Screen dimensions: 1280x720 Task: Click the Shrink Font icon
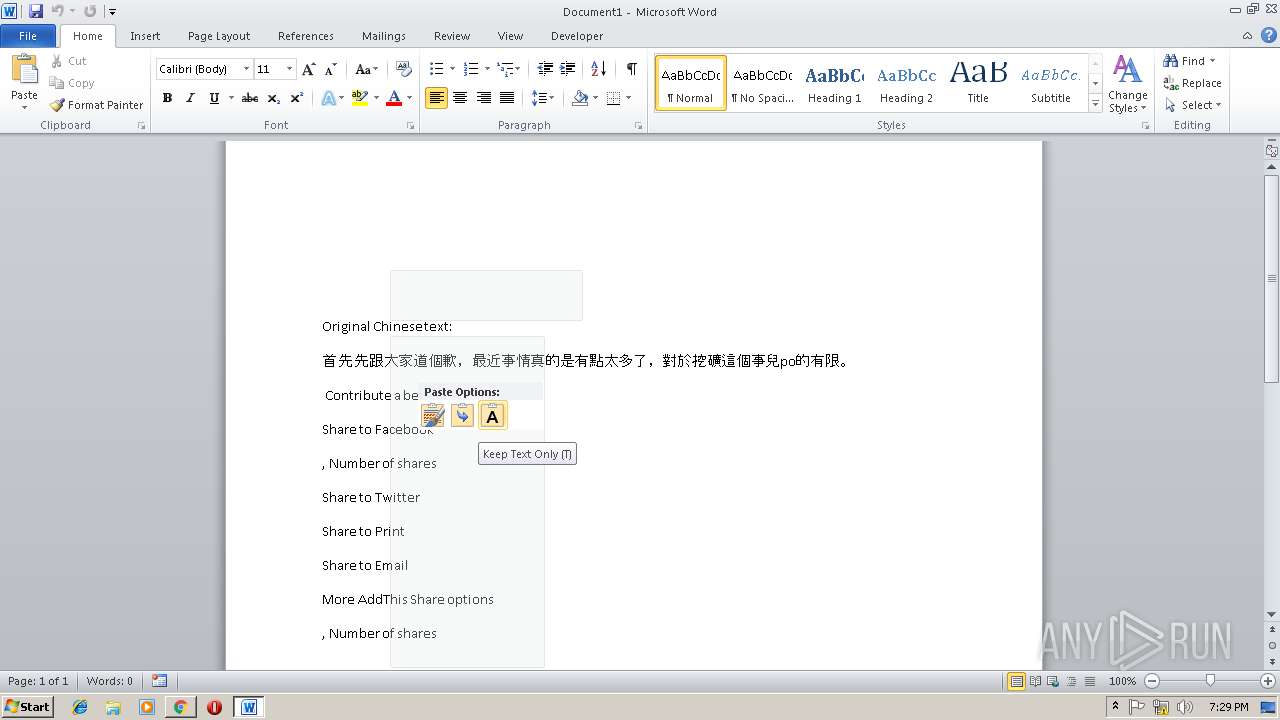330,69
